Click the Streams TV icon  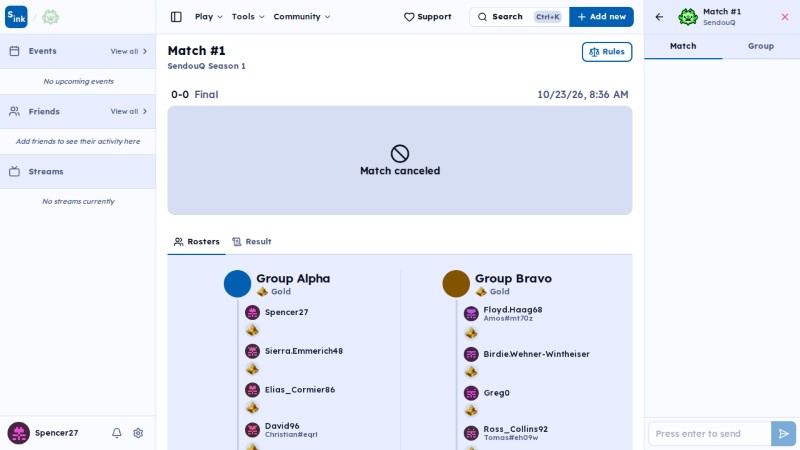tap(14, 171)
